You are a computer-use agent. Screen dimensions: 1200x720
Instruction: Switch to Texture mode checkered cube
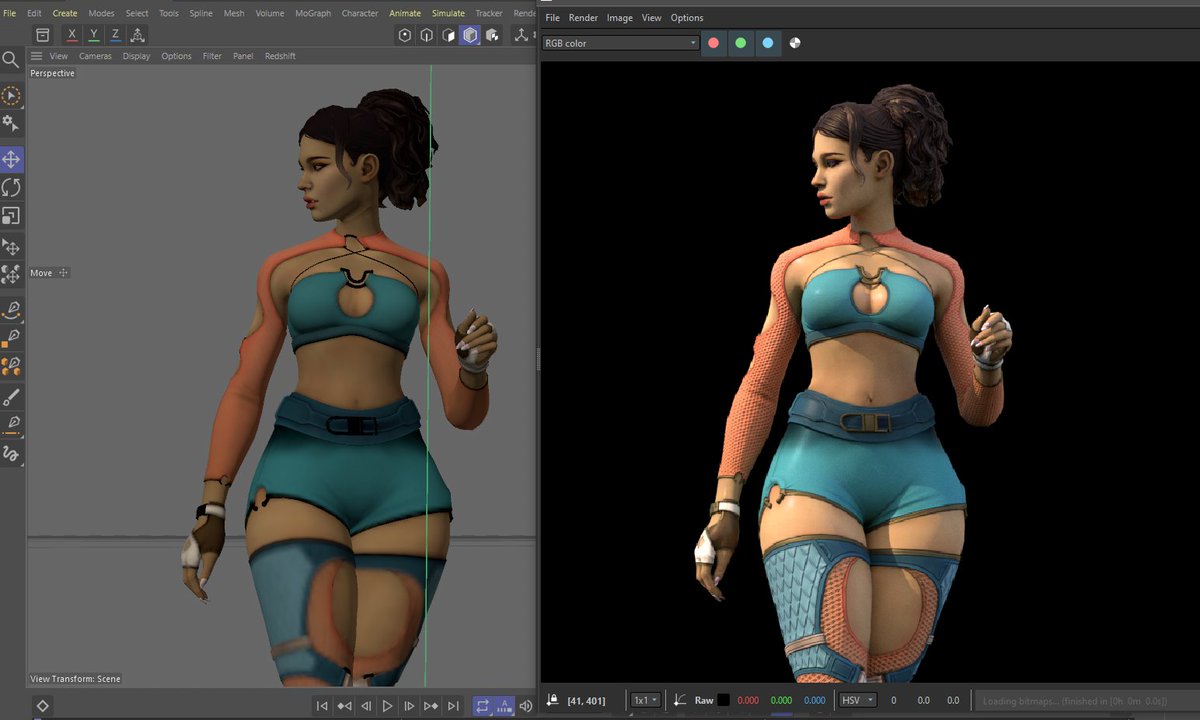(493, 35)
